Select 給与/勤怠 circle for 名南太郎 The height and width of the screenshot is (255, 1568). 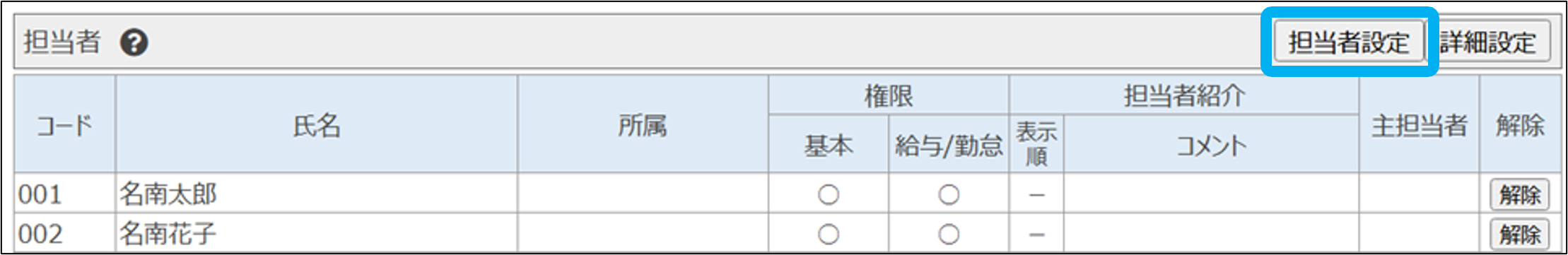(x=949, y=194)
